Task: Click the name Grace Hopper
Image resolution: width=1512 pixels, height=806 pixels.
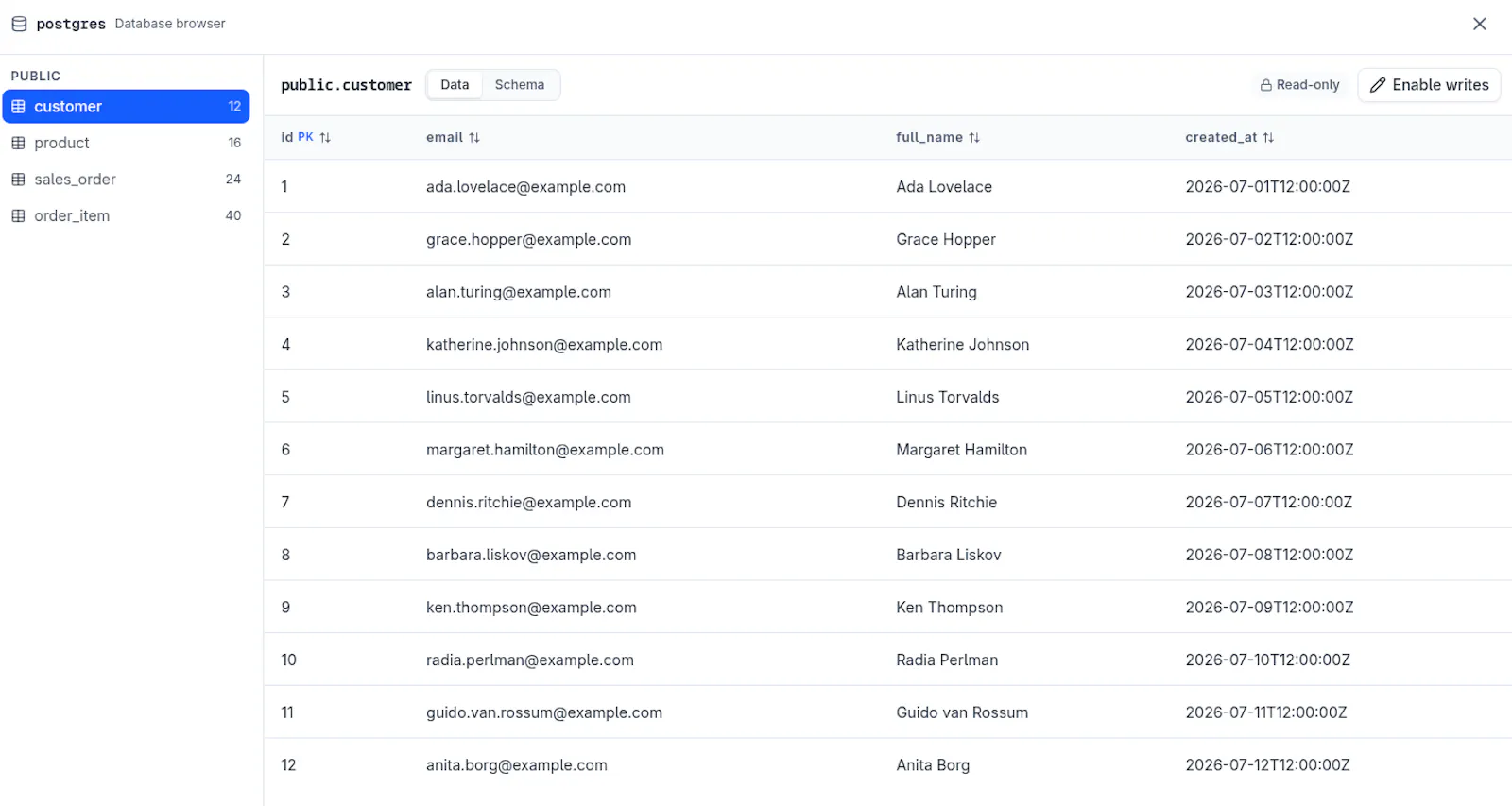Action: tap(946, 240)
